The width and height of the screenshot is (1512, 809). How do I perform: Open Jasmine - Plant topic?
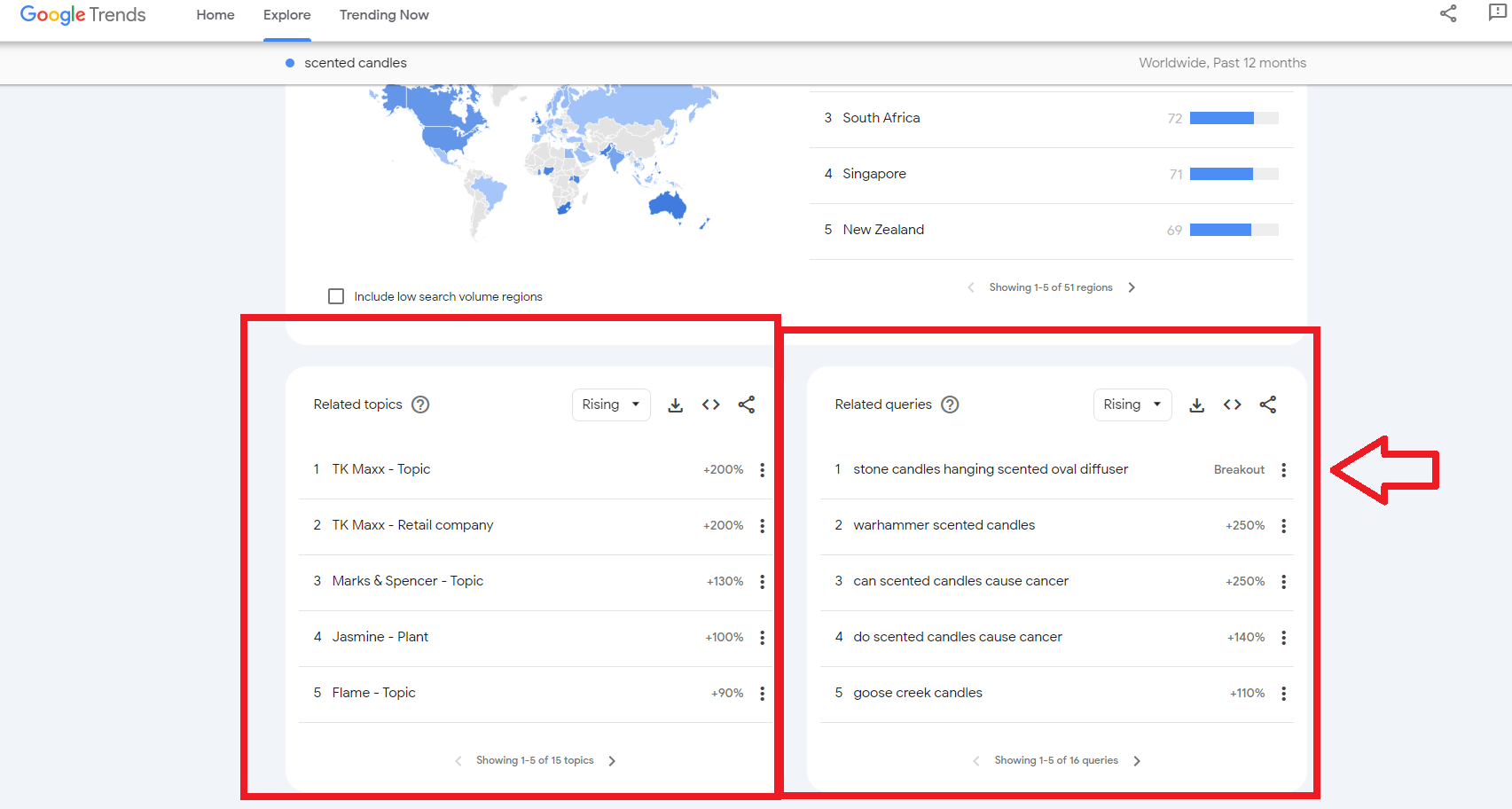[x=380, y=637]
